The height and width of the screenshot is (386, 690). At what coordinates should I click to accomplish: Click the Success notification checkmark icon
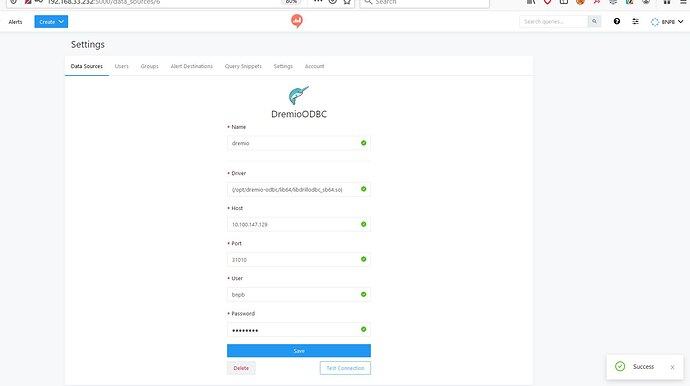620,366
